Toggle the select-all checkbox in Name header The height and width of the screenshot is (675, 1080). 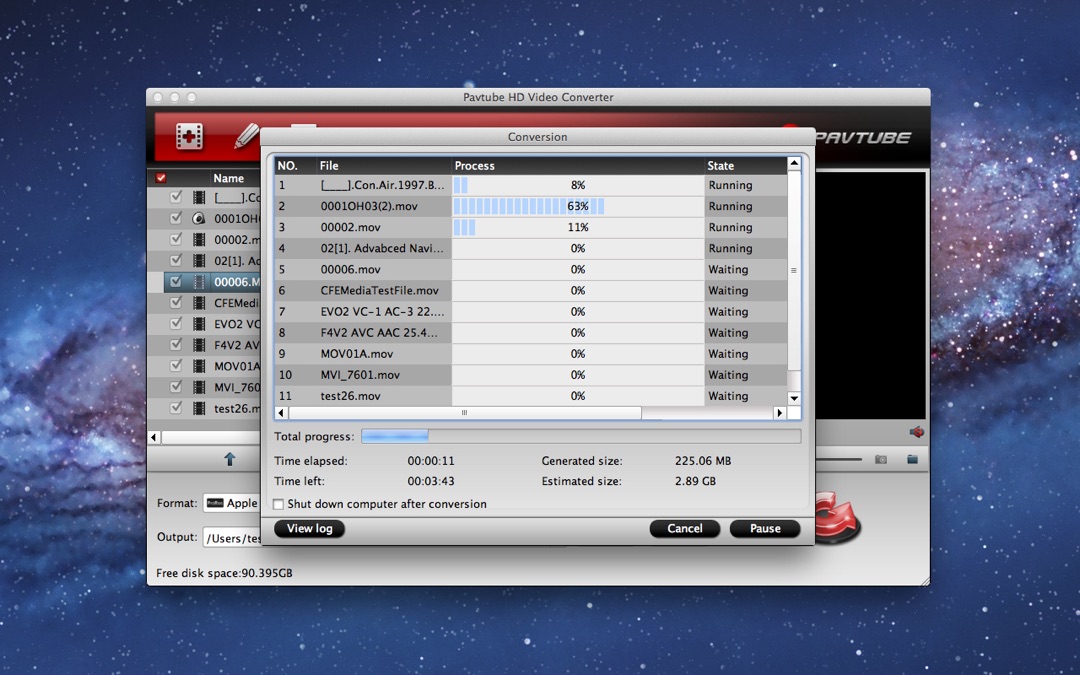pos(161,178)
